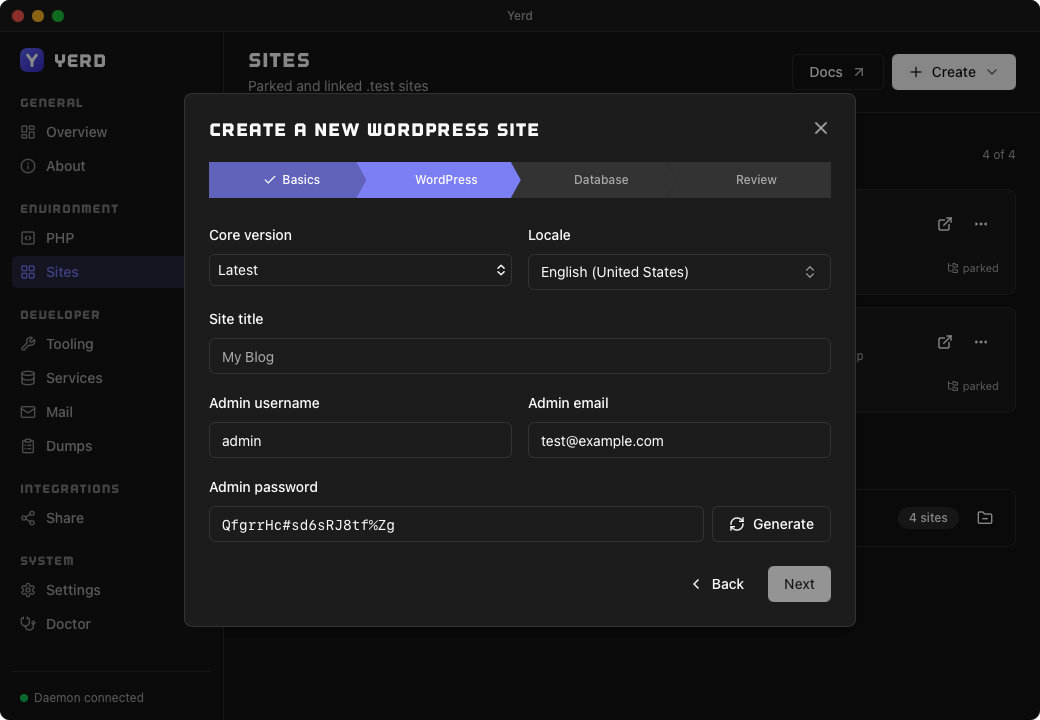Image resolution: width=1040 pixels, height=720 pixels.
Task: Go back to the Basics step
Action: coord(285,180)
